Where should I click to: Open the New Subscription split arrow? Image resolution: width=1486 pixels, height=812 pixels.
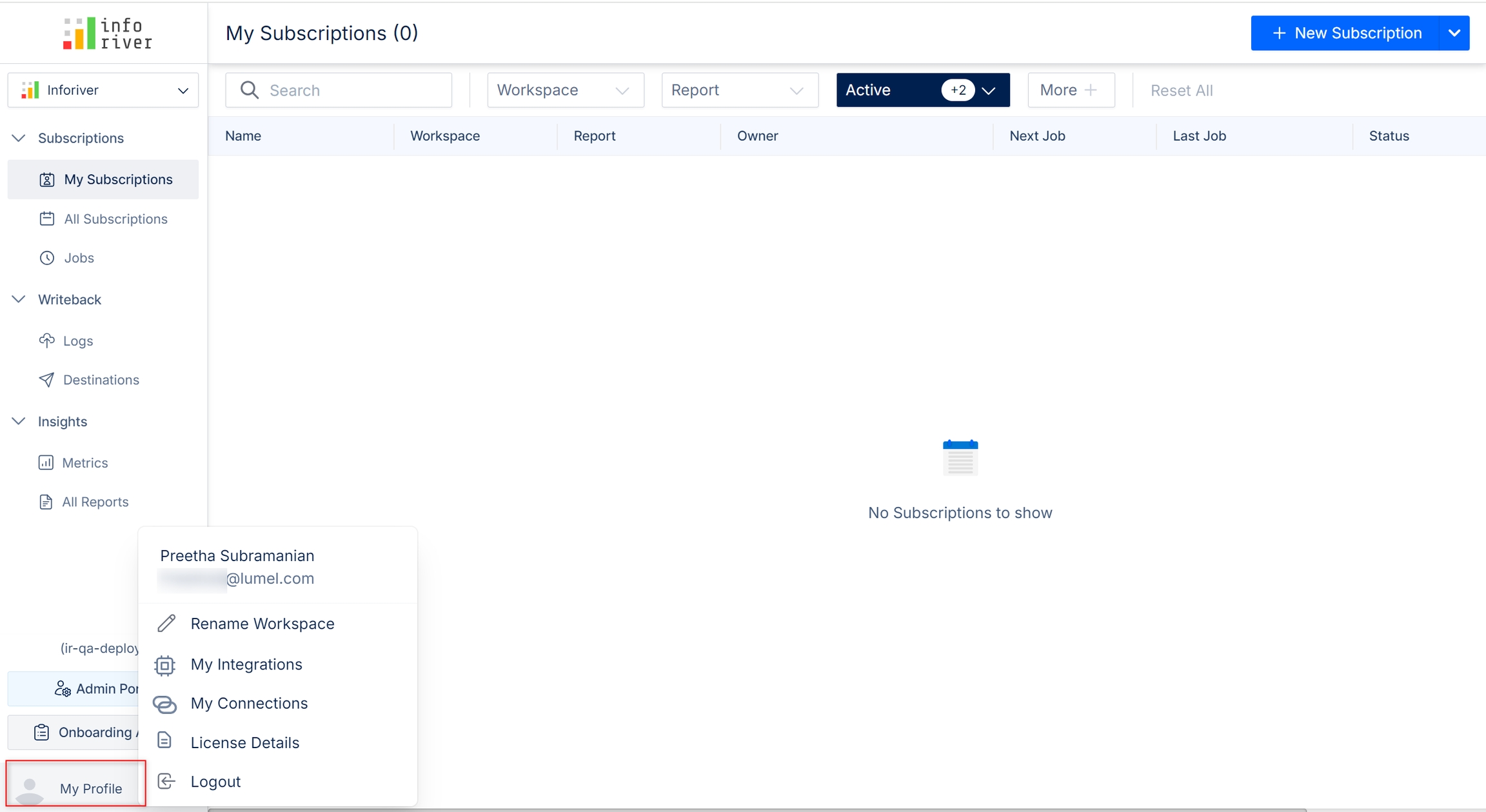(1454, 33)
